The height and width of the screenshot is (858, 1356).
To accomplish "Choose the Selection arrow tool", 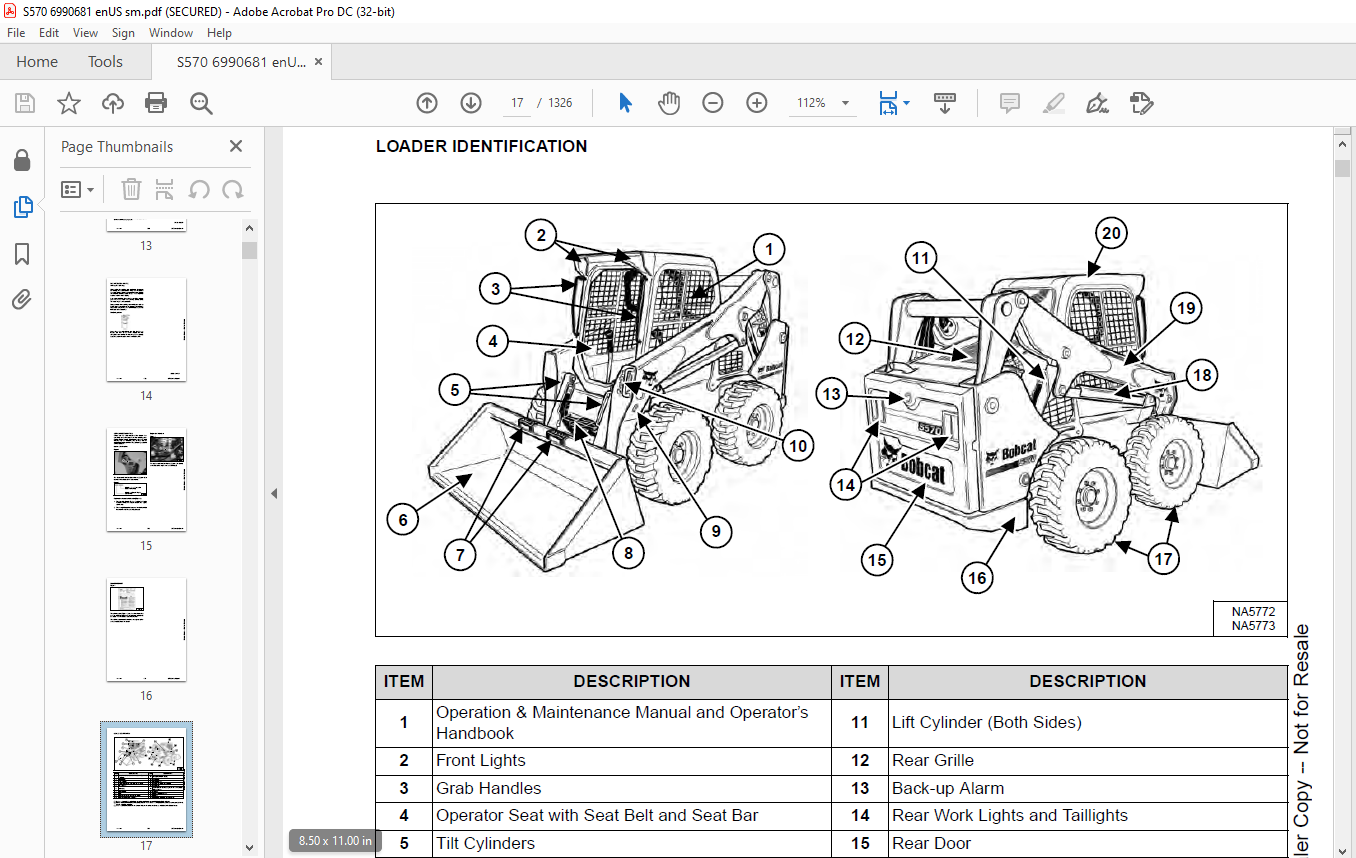I will pos(626,103).
